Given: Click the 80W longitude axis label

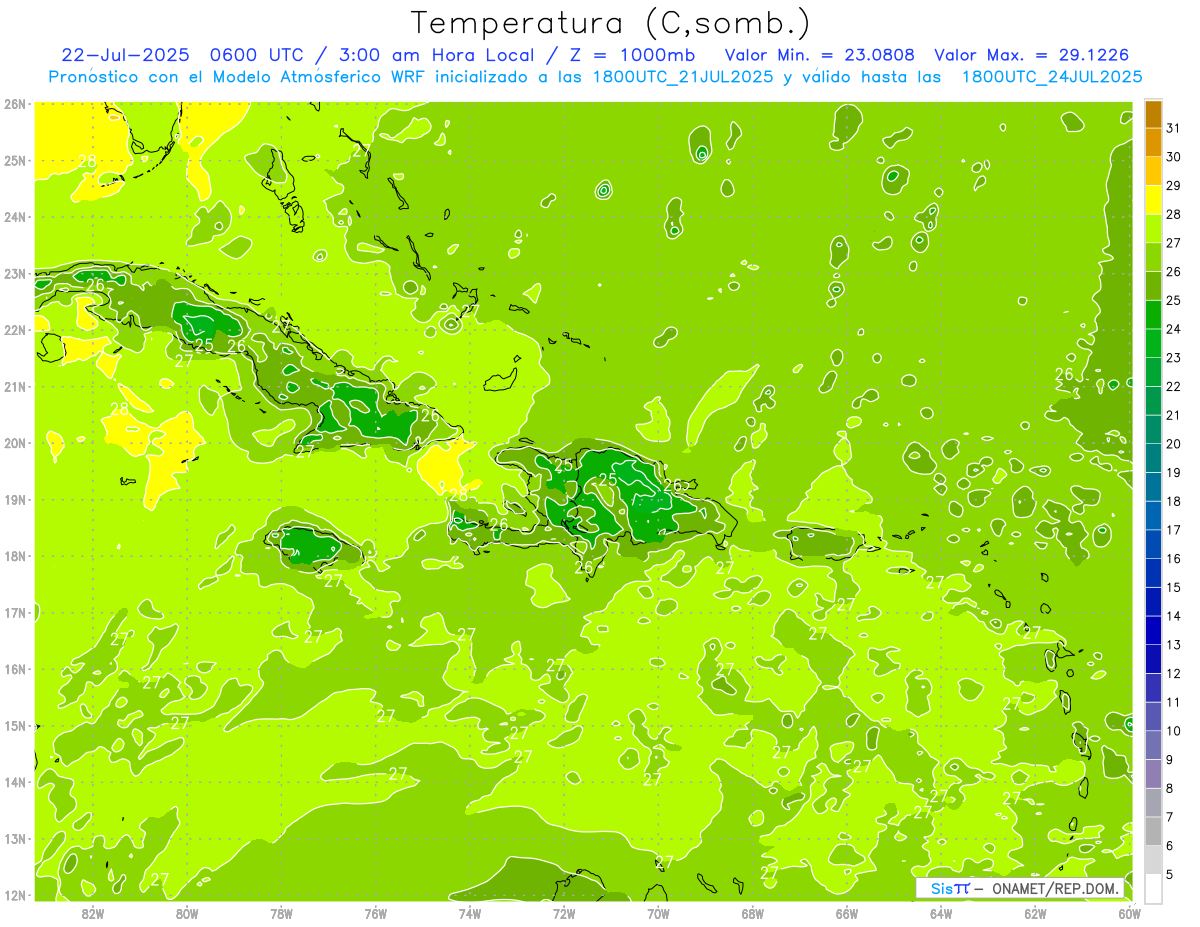Looking at the screenshot, I should pyautogui.click(x=187, y=913).
